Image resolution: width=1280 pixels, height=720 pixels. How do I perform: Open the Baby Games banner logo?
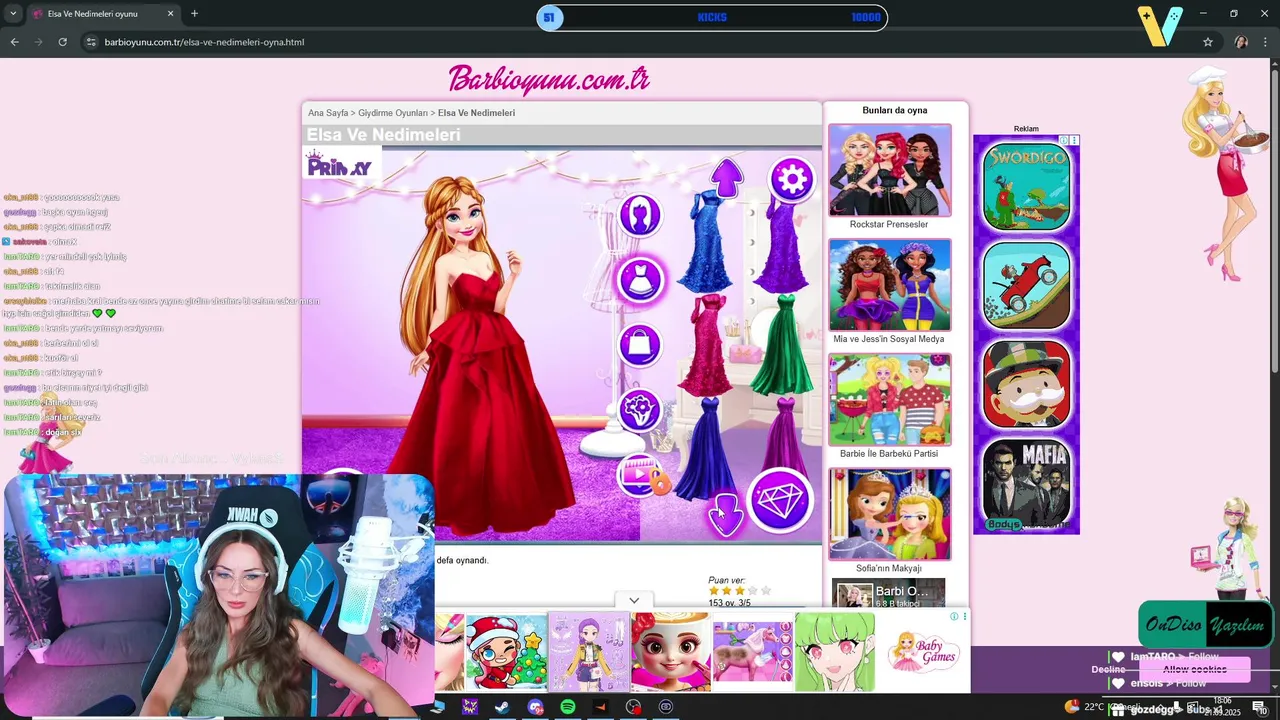click(x=923, y=652)
